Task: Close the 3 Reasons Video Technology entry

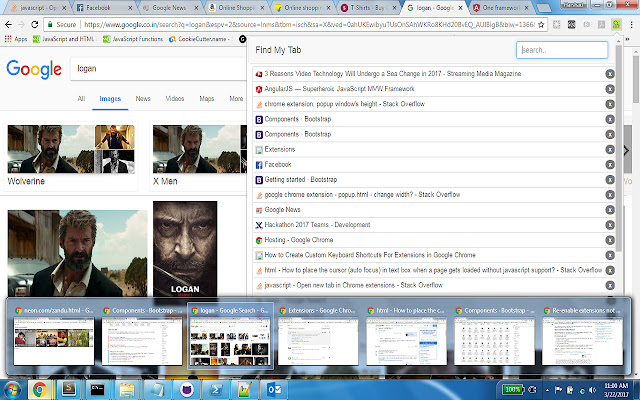Action: 610,74
